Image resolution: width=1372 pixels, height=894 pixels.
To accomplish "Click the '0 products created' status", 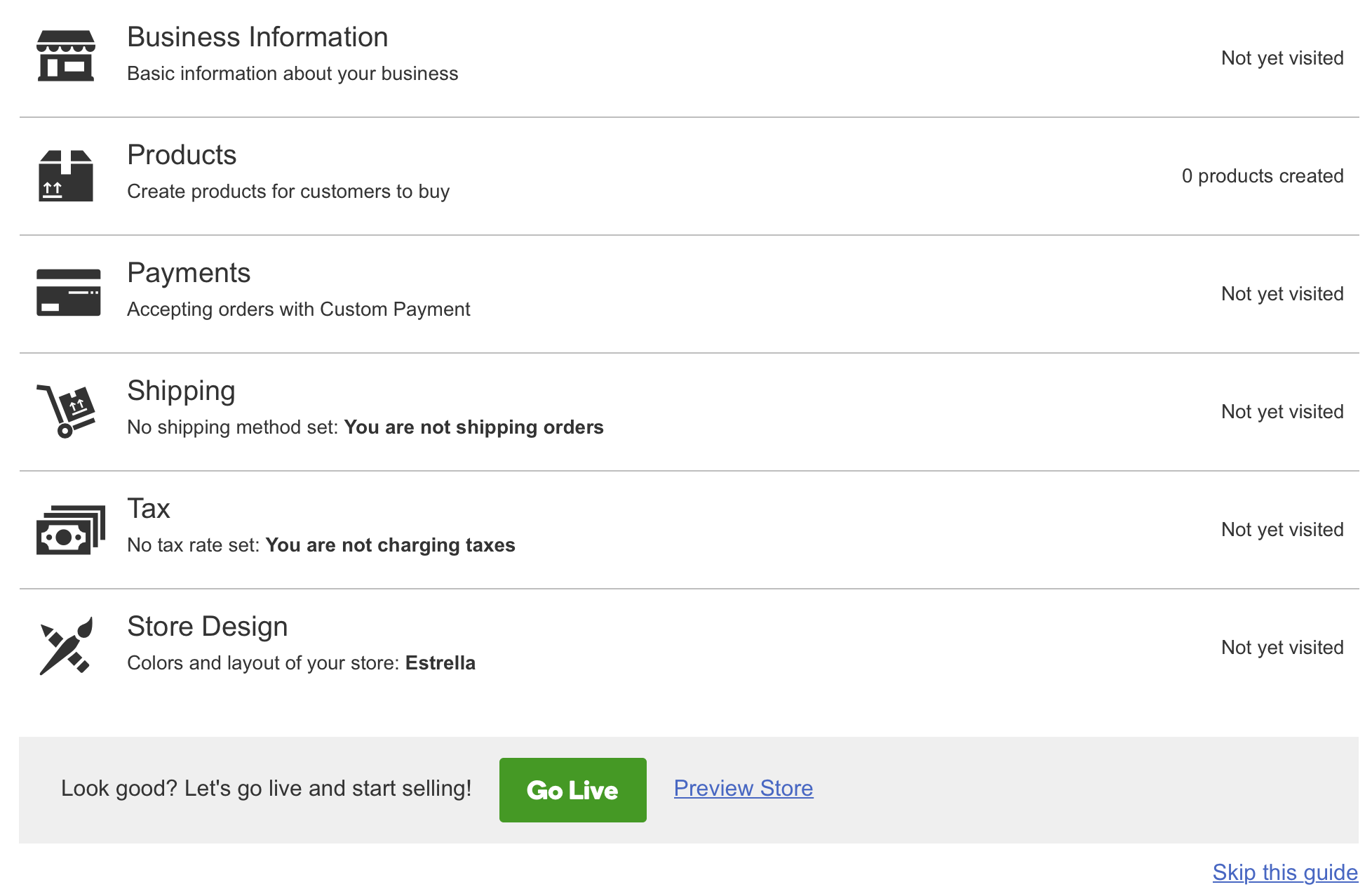I will click(1263, 176).
